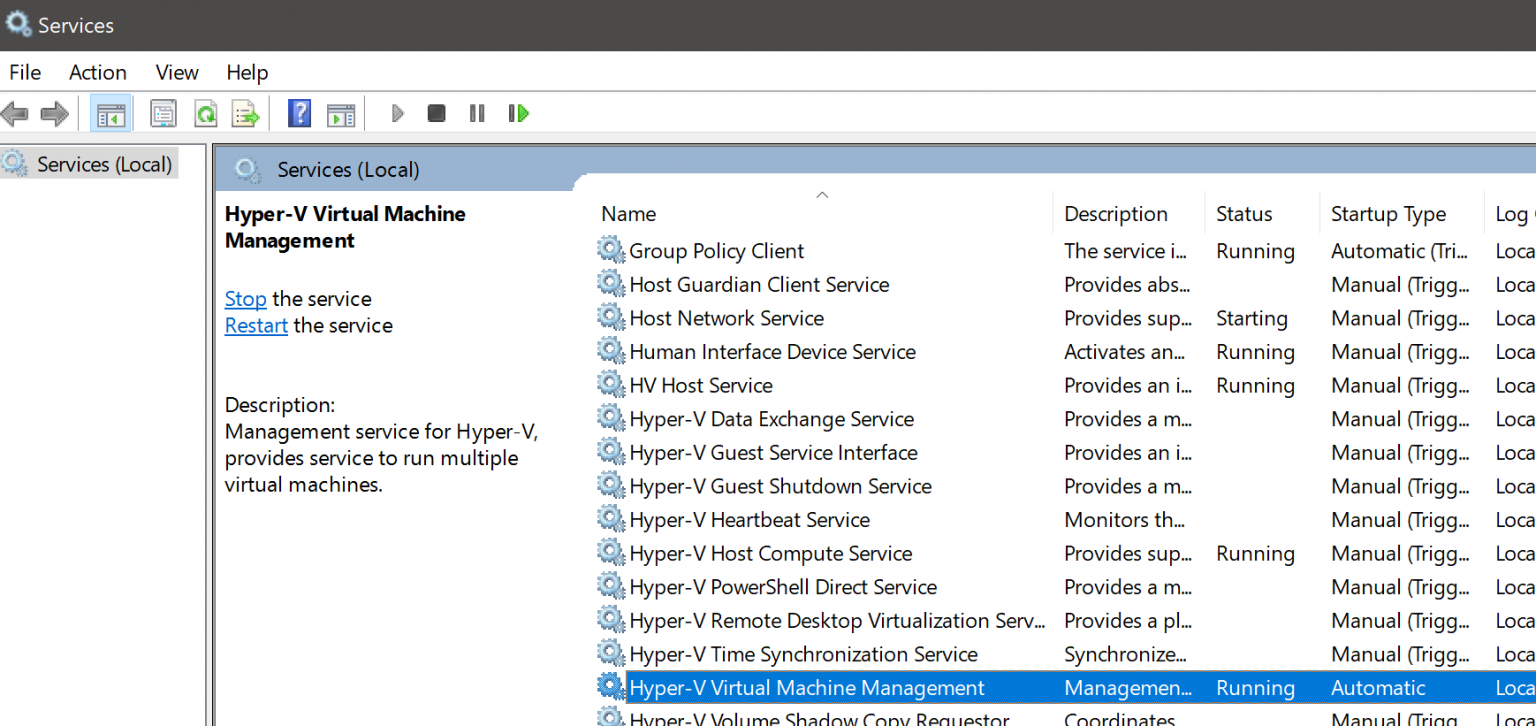Toggle the action pane with the last toolbar icon
Screen dimensions: 1536x726
coord(341,113)
